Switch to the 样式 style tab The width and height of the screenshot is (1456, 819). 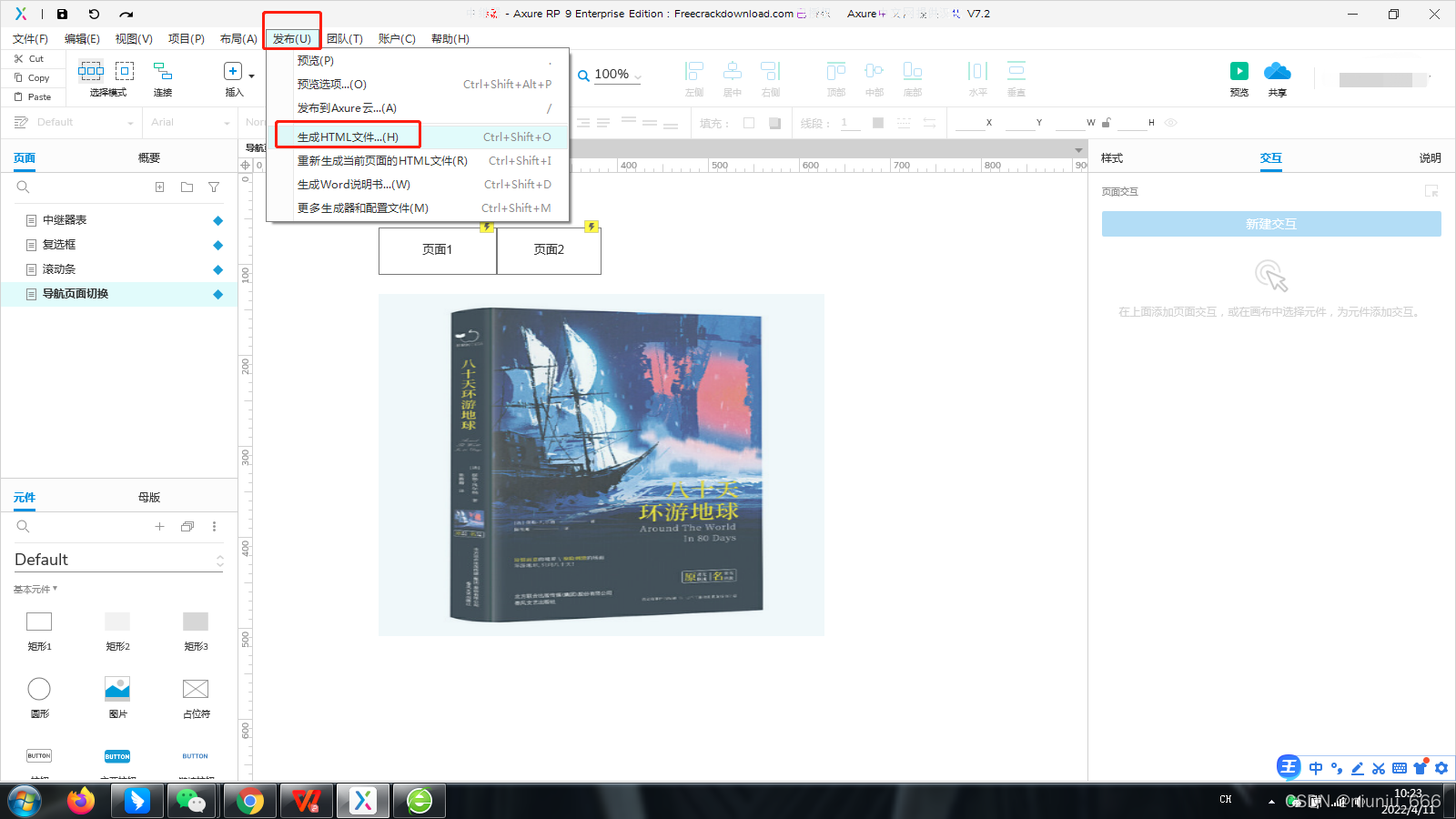1112,158
